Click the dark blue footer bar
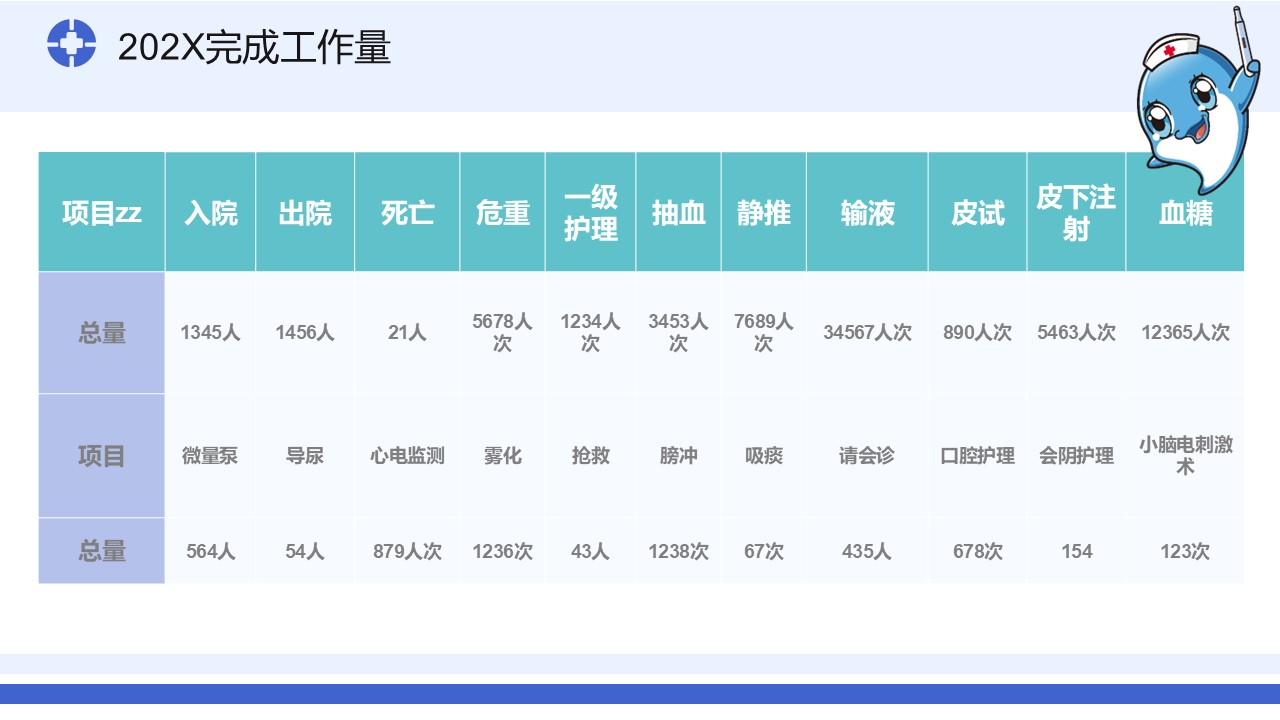The height and width of the screenshot is (720, 1280). click(640, 694)
